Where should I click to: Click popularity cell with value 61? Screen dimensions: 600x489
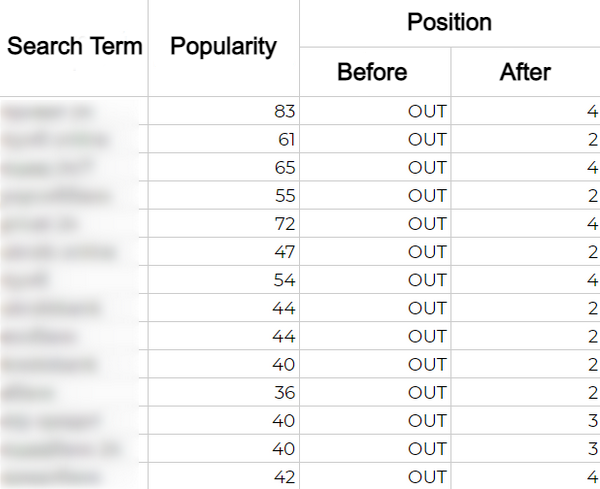click(x=223, y=139)
